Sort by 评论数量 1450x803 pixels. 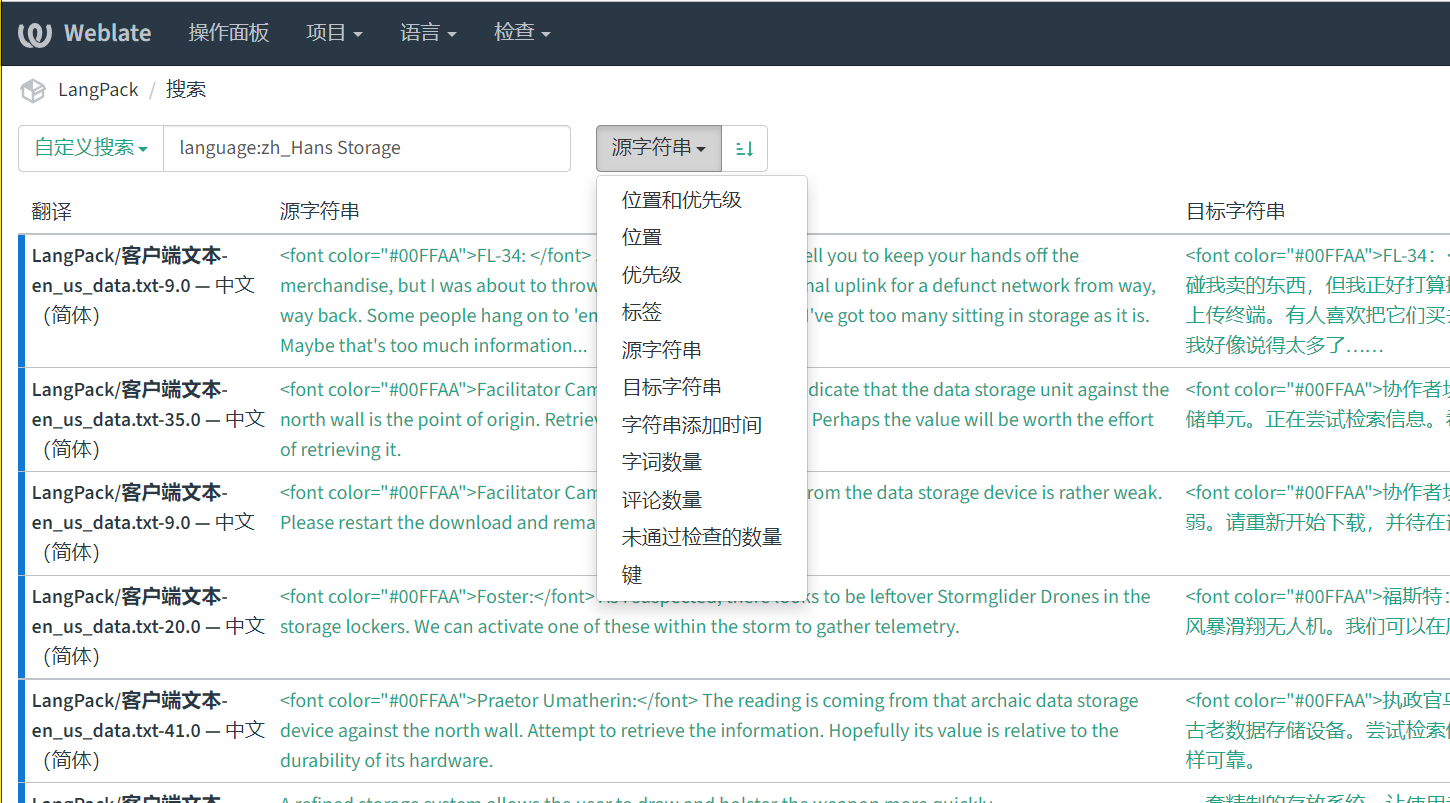click(x=701, y=500)
